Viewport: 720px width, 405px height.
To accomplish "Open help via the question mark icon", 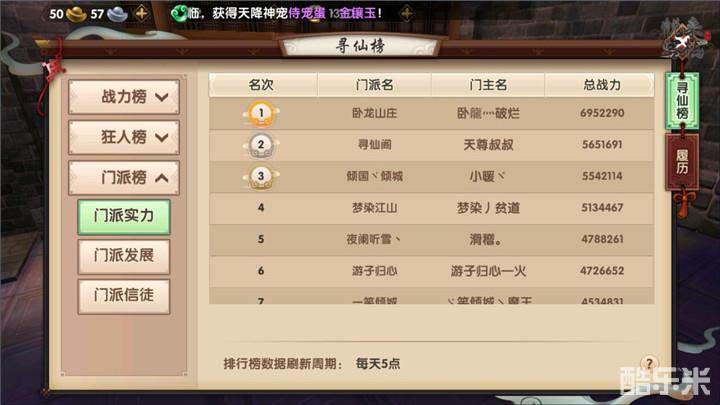I will coord(649,364).
